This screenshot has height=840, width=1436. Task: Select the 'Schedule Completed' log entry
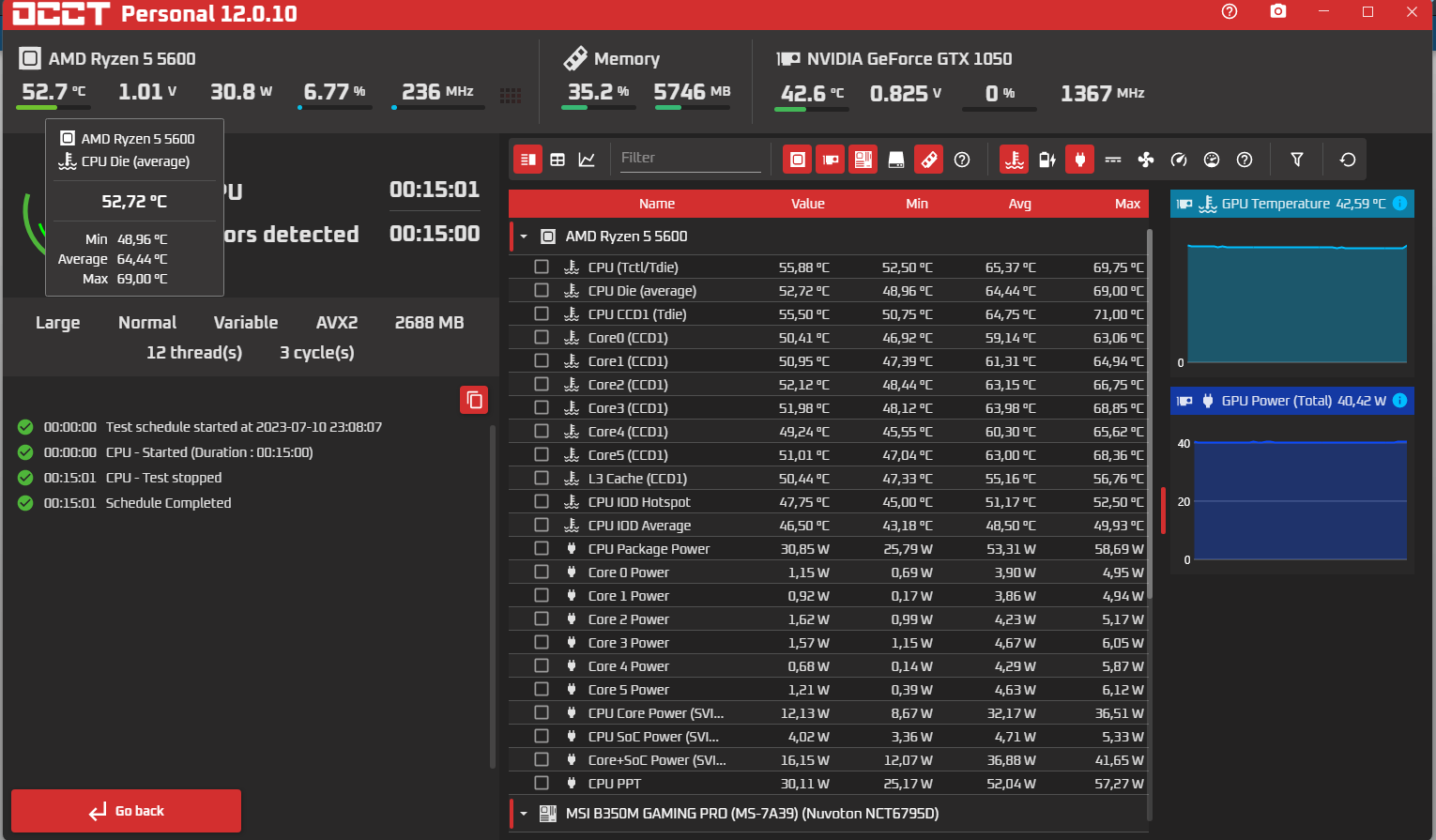[x=168, y=503]
